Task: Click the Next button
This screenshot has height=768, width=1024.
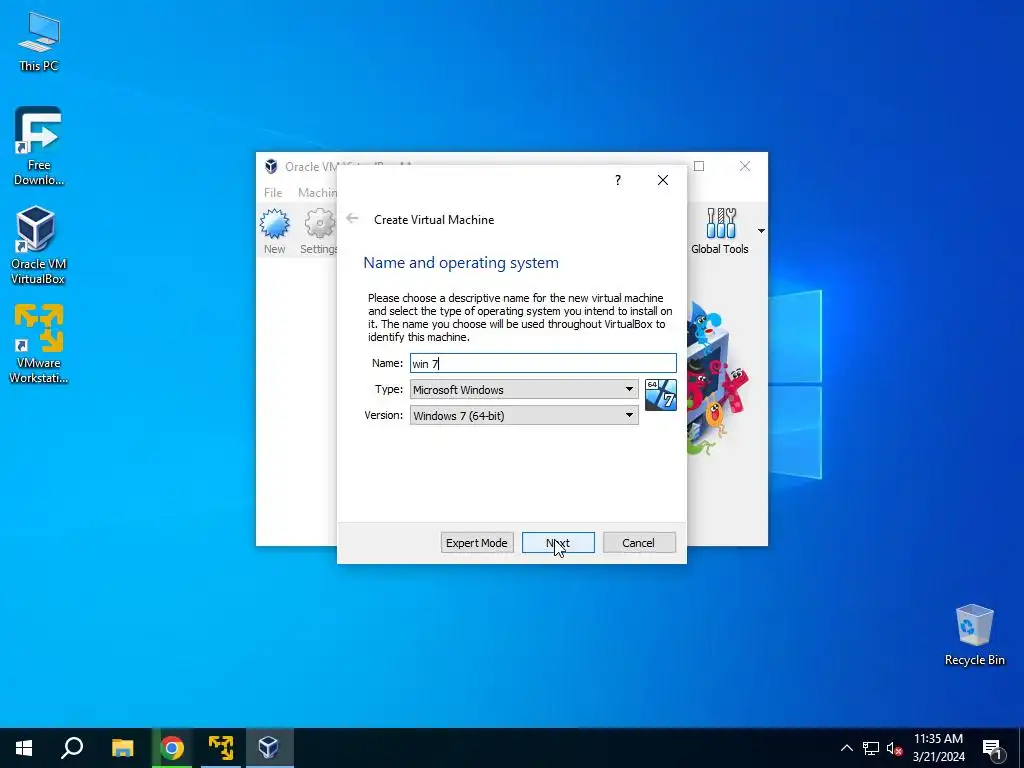Action: (558, 543)
